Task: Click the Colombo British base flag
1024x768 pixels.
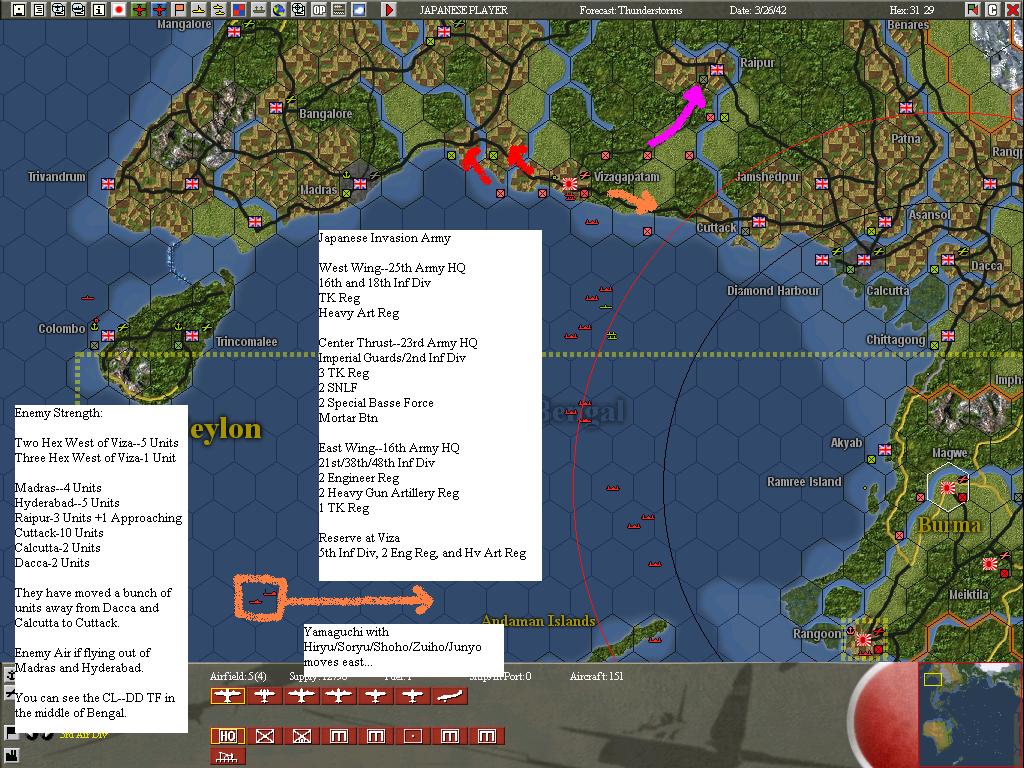Action: click(x=108, y=336)
